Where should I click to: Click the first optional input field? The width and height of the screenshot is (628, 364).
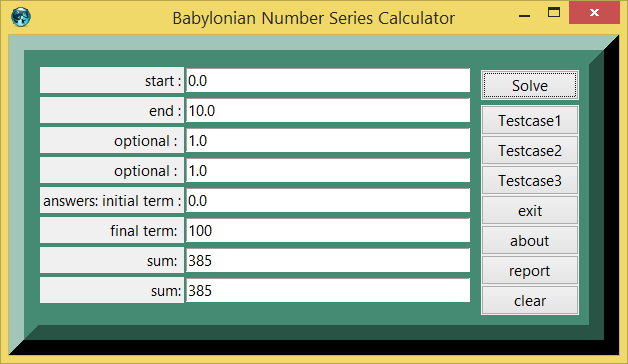(x=328, y=141)
